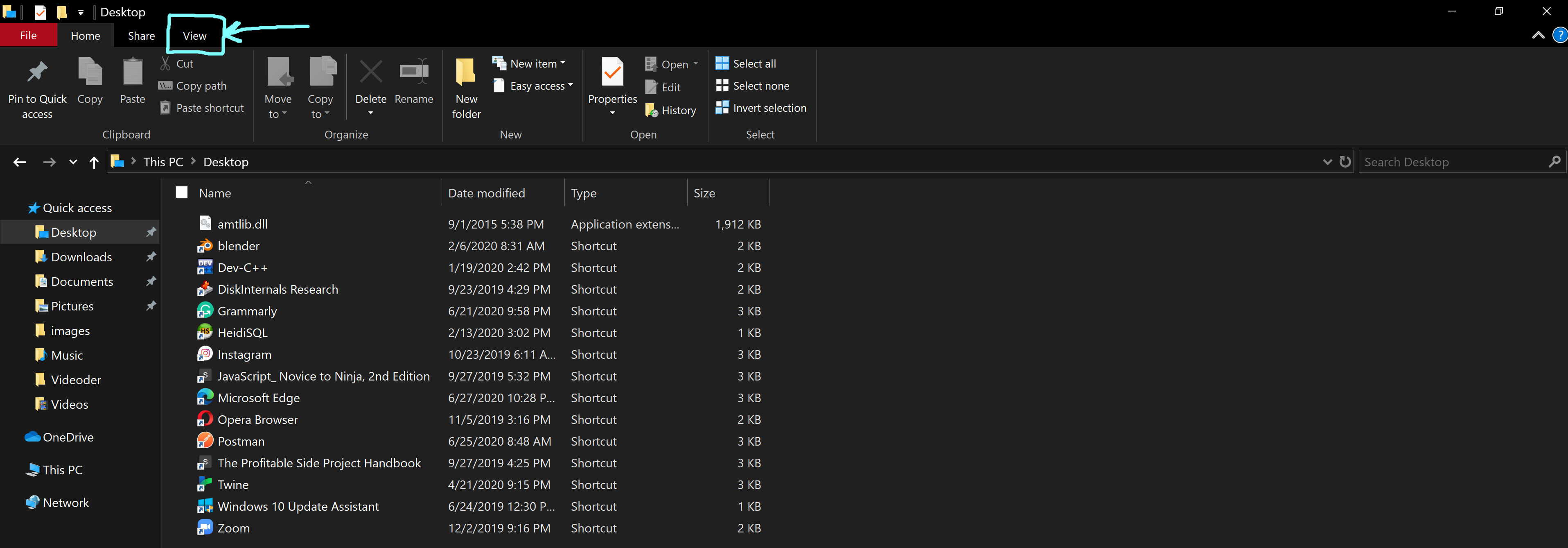This screenshot has height=548, width=1568.
Task: Sort by Date modified column header
Action: tap(486, 193)
